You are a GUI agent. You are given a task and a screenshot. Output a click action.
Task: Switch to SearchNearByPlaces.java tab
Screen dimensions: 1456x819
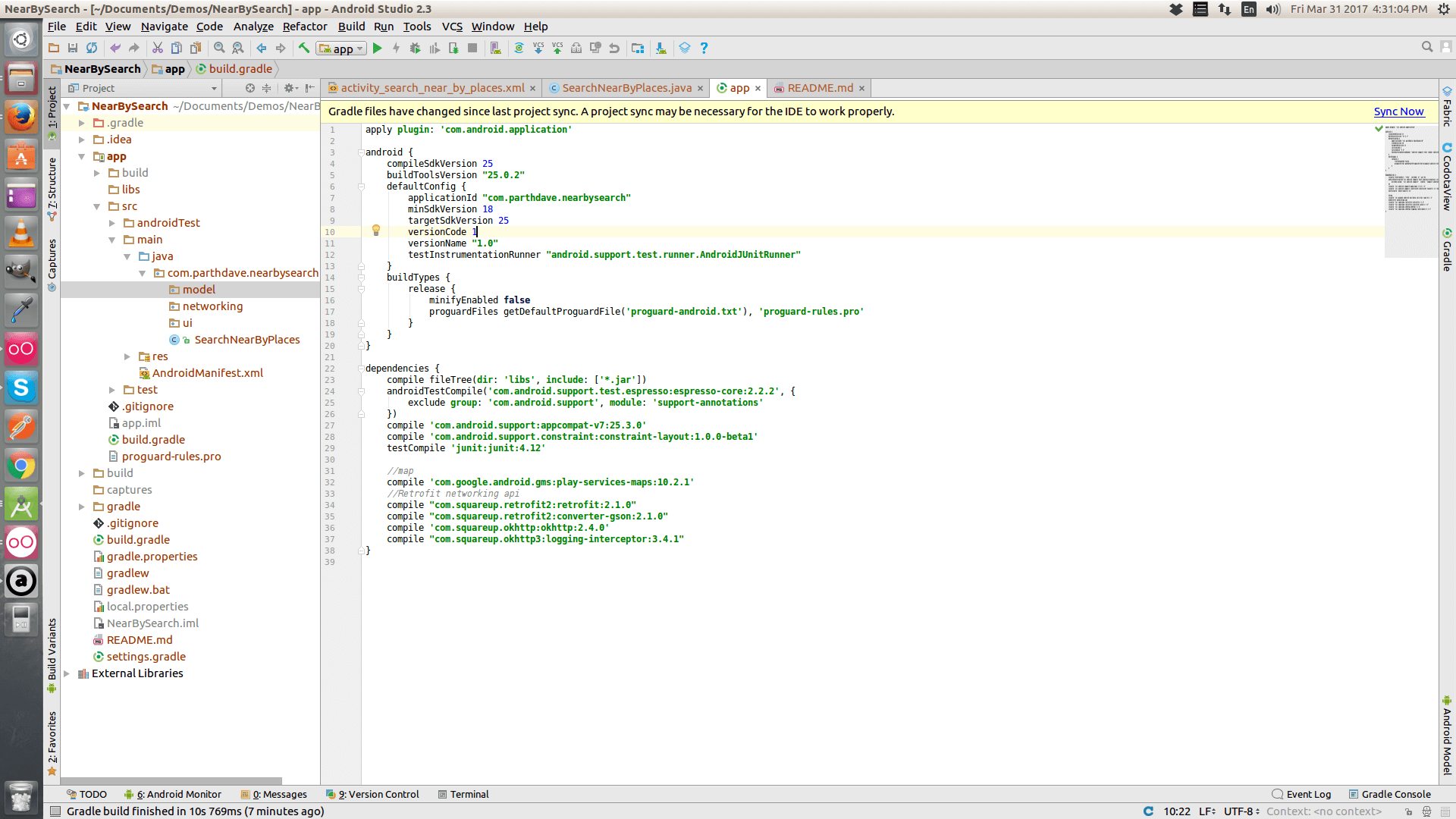tap(626, 88)
